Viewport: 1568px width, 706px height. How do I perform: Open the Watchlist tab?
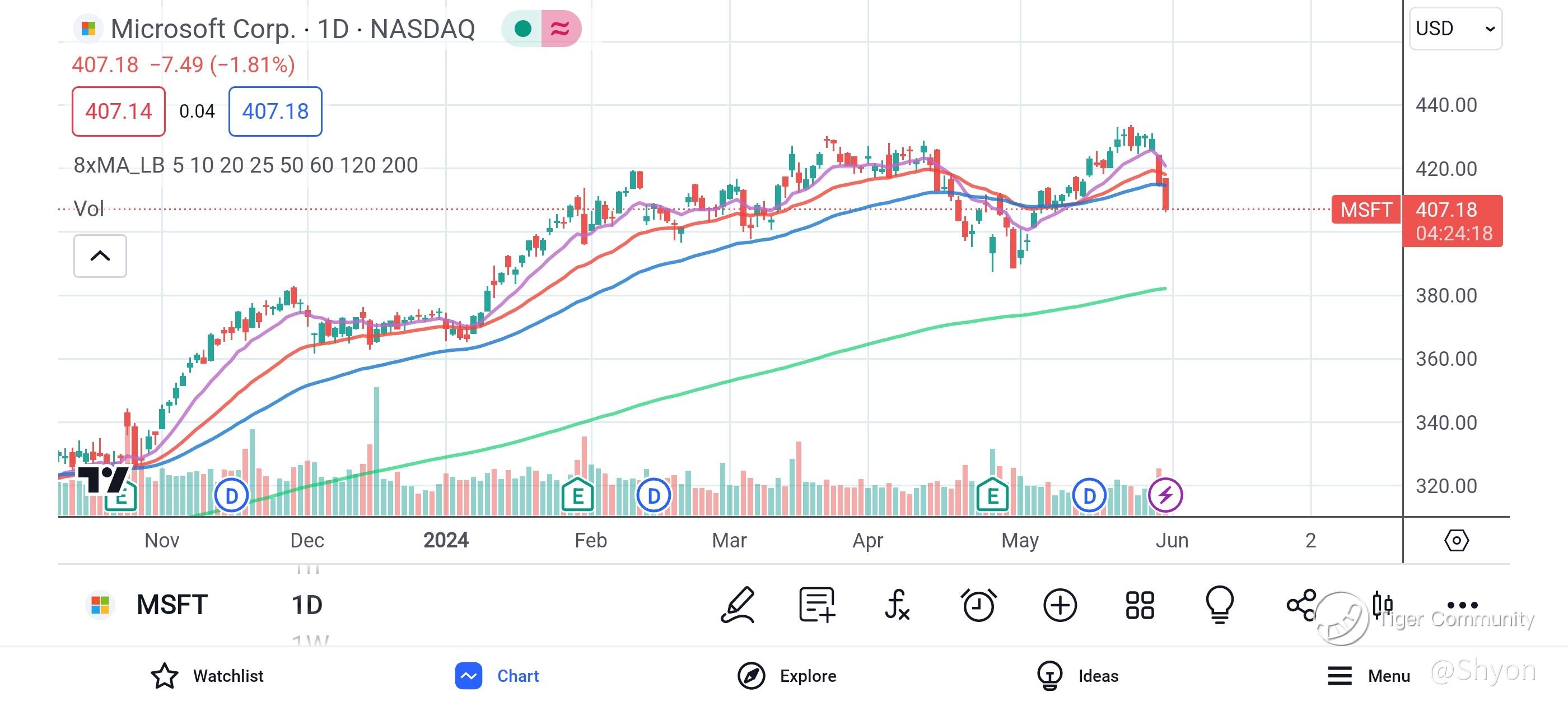pos(208,676)
